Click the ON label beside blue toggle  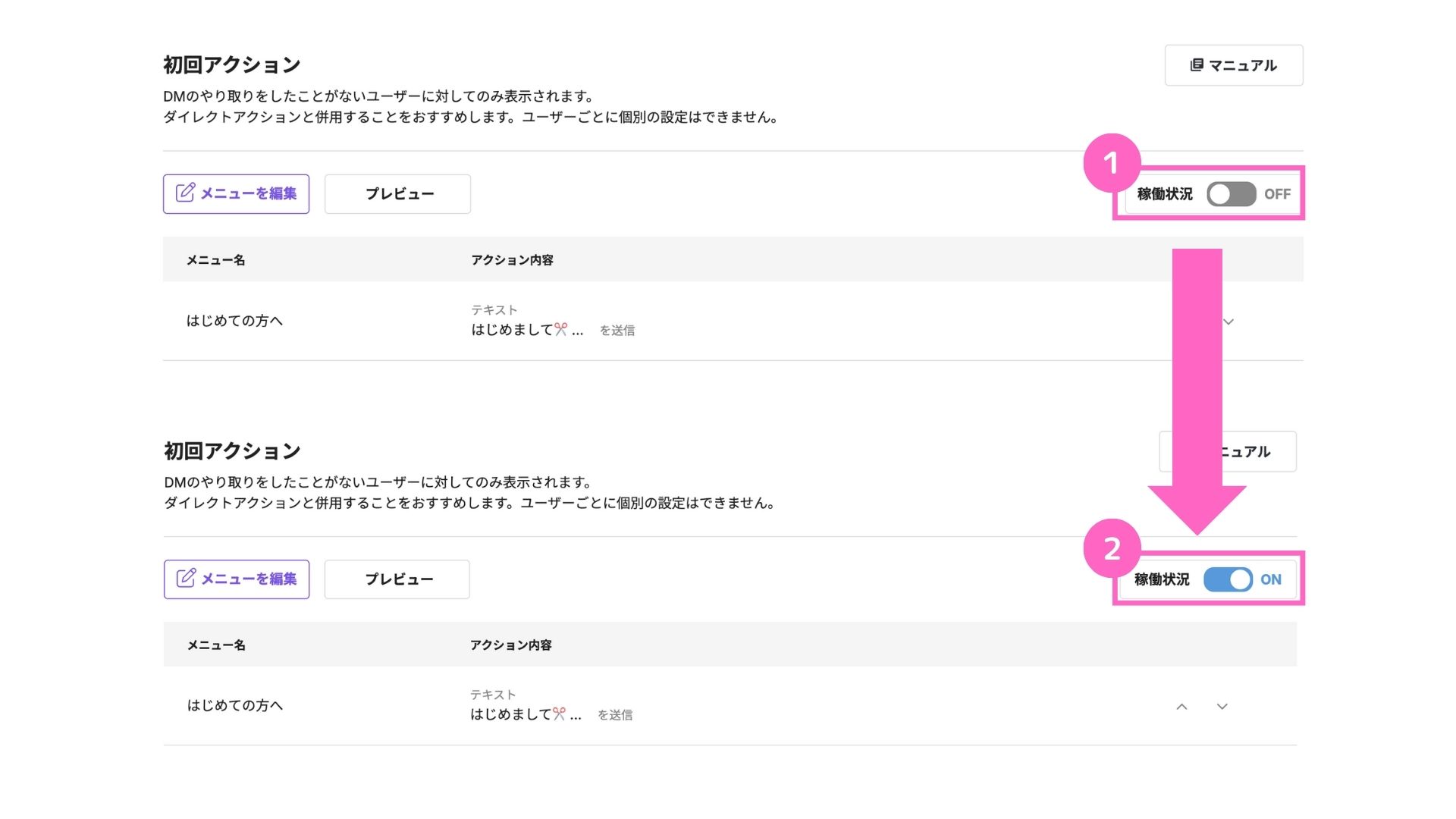pyautogui.click(x=1271, y=579)
